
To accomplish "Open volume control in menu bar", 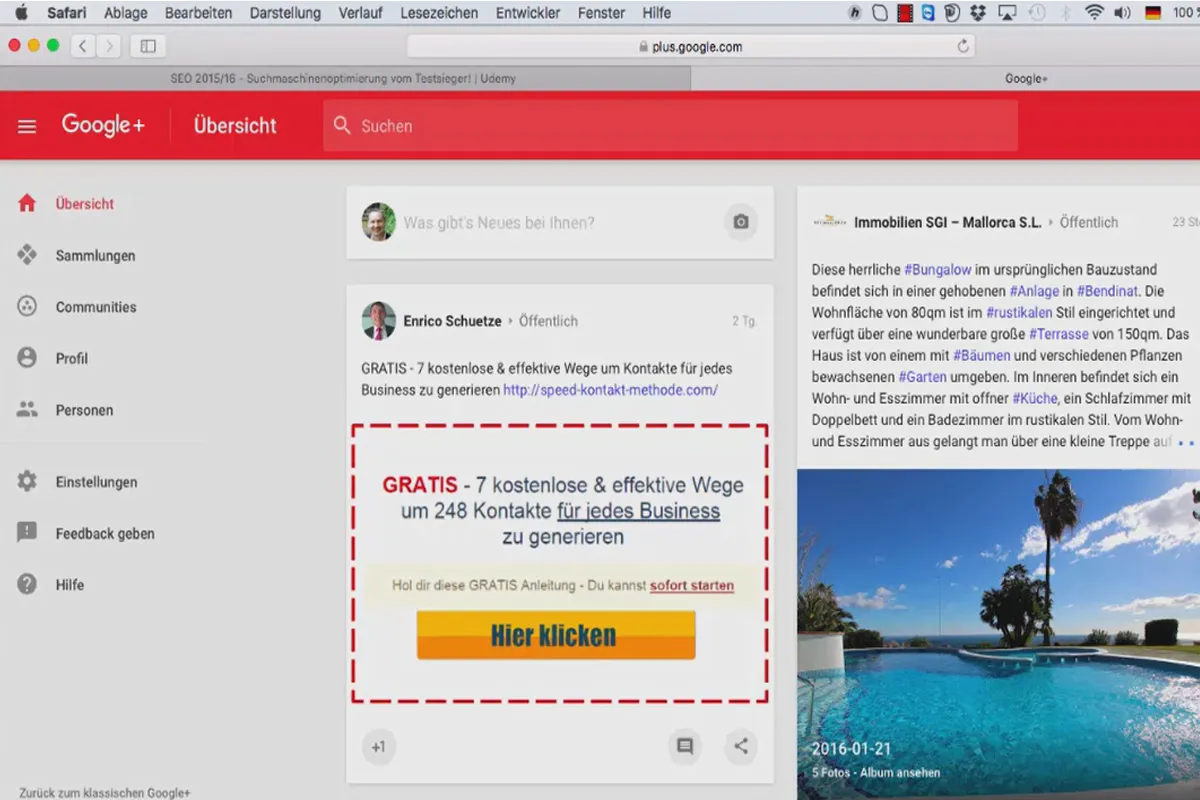I will point(1122,13).
